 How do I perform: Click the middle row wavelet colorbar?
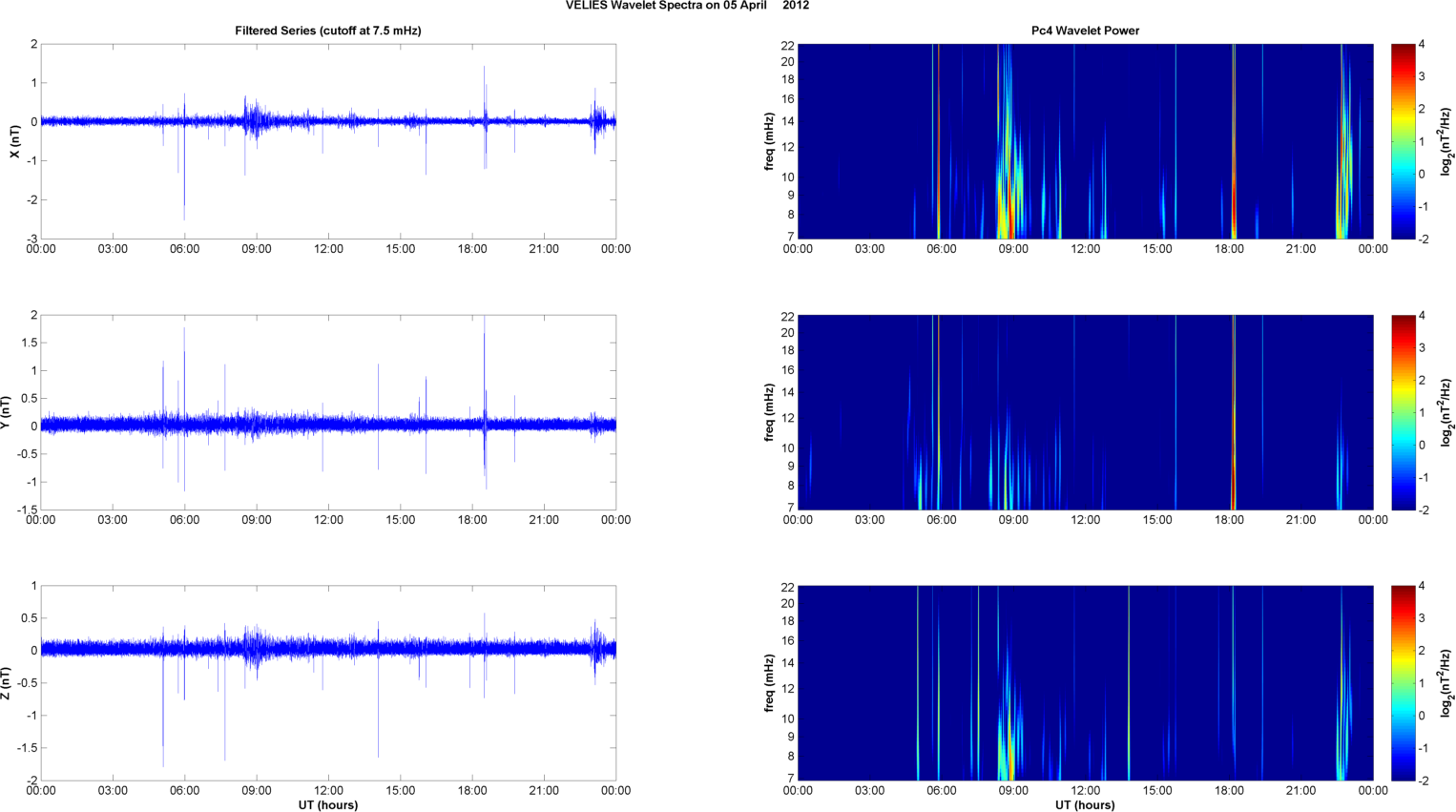click(1403, 412)
